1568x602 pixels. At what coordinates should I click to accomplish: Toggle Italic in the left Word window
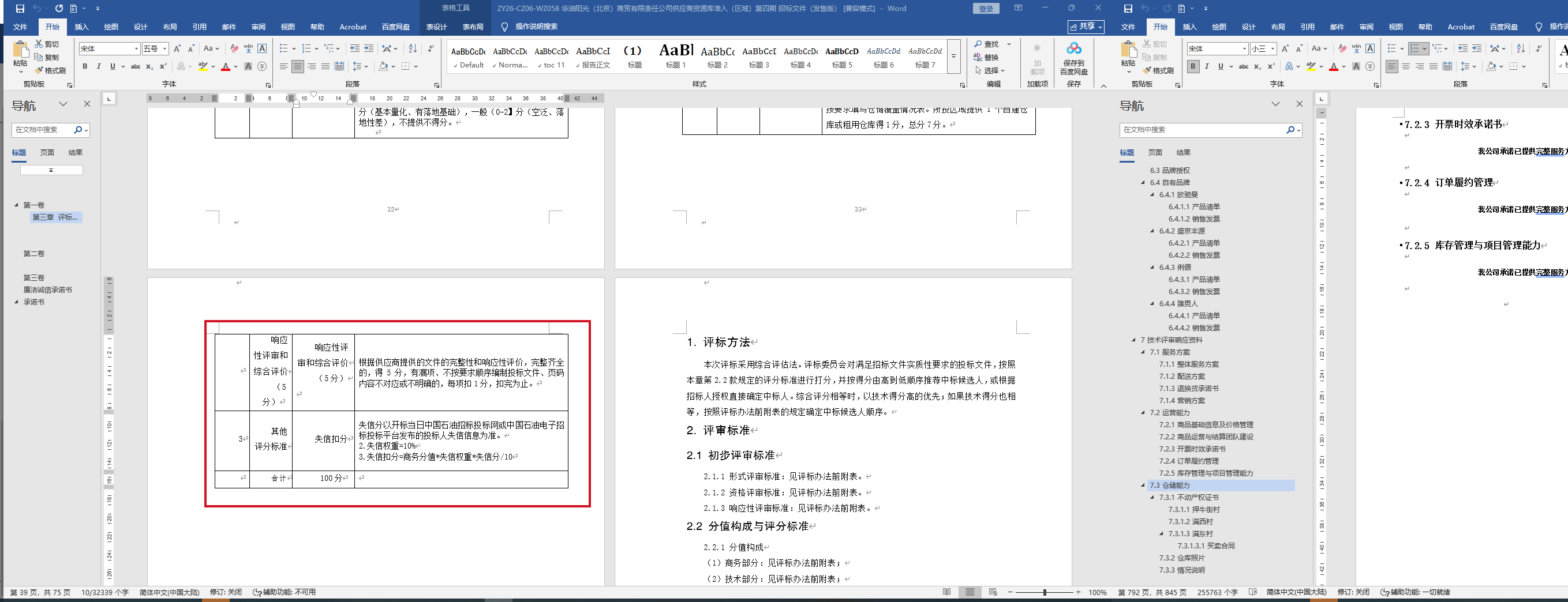pyautogui.click(x=99, y=66)
